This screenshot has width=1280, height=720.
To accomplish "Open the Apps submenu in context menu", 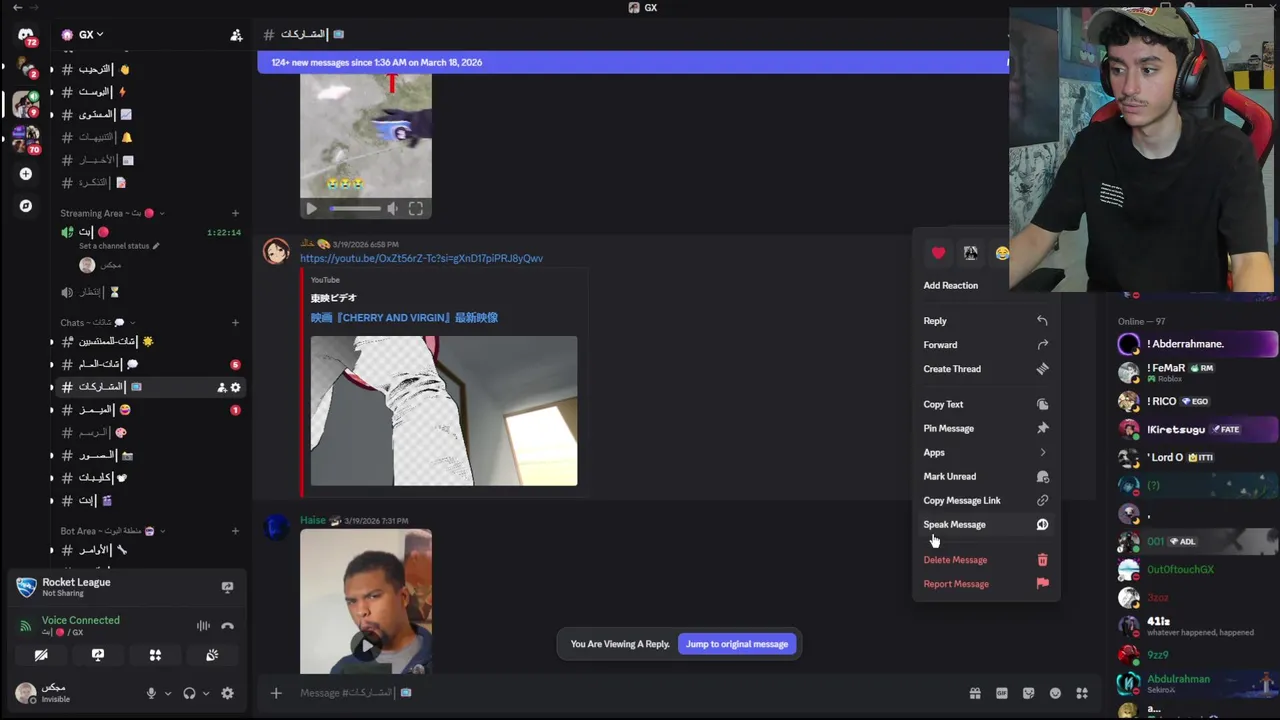I will click(986, 452).
